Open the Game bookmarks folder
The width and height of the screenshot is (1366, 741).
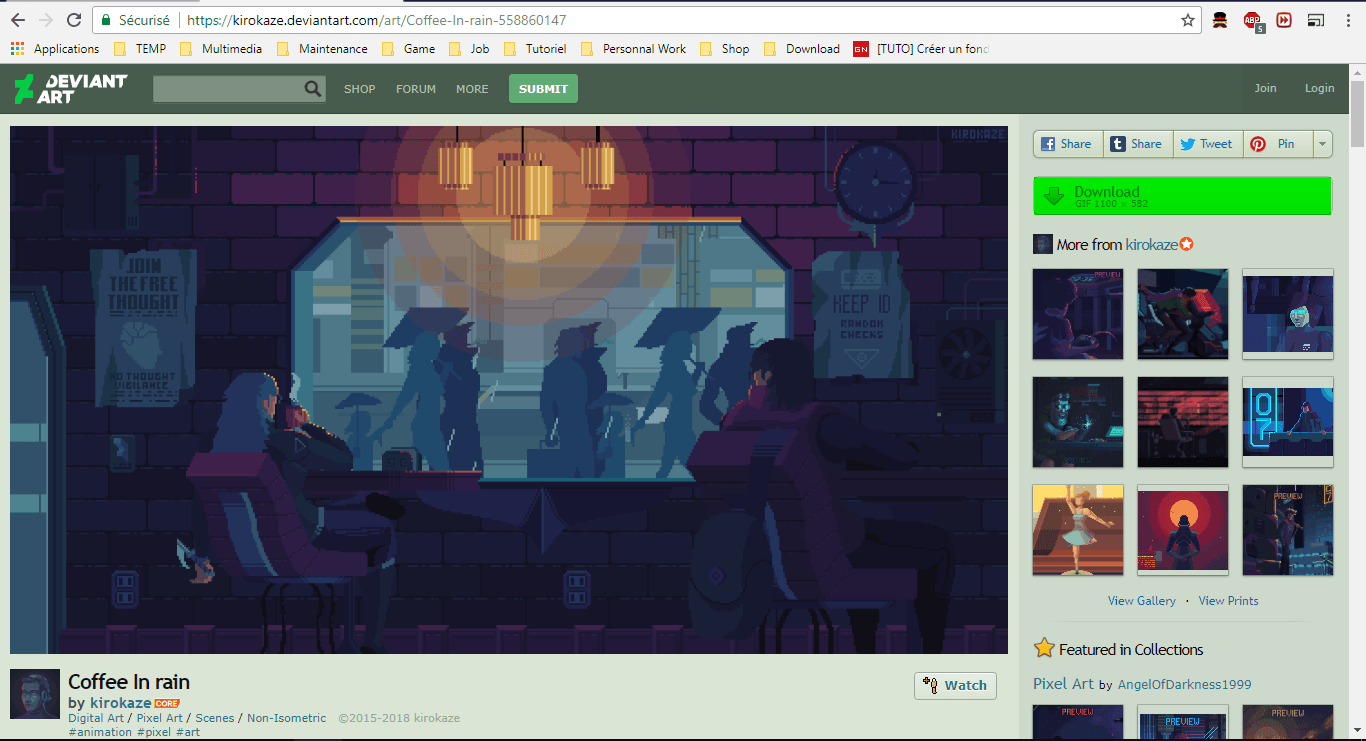(409, 49)
